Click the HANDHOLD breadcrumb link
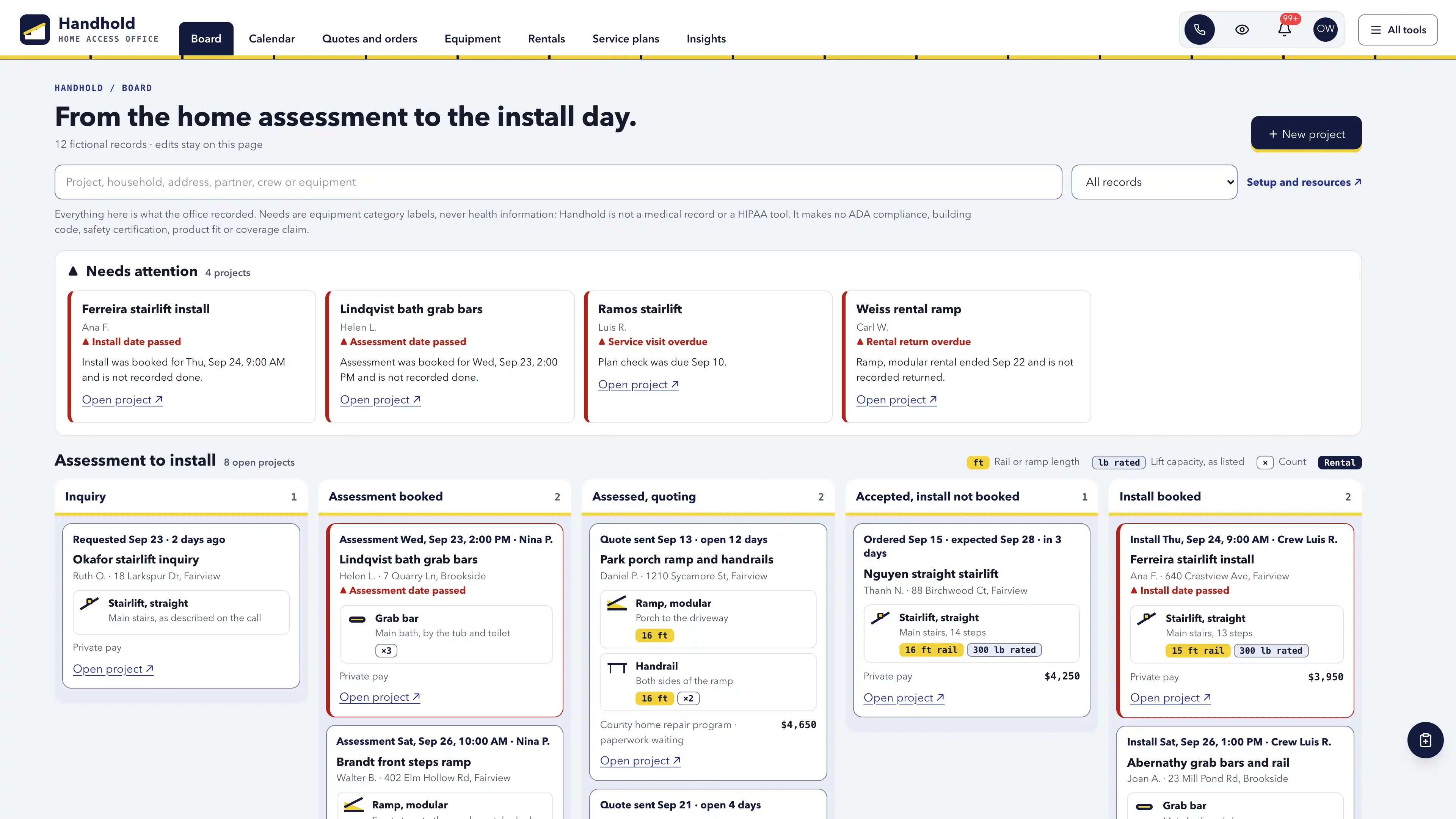The image size is (1456, 819). 79,88
